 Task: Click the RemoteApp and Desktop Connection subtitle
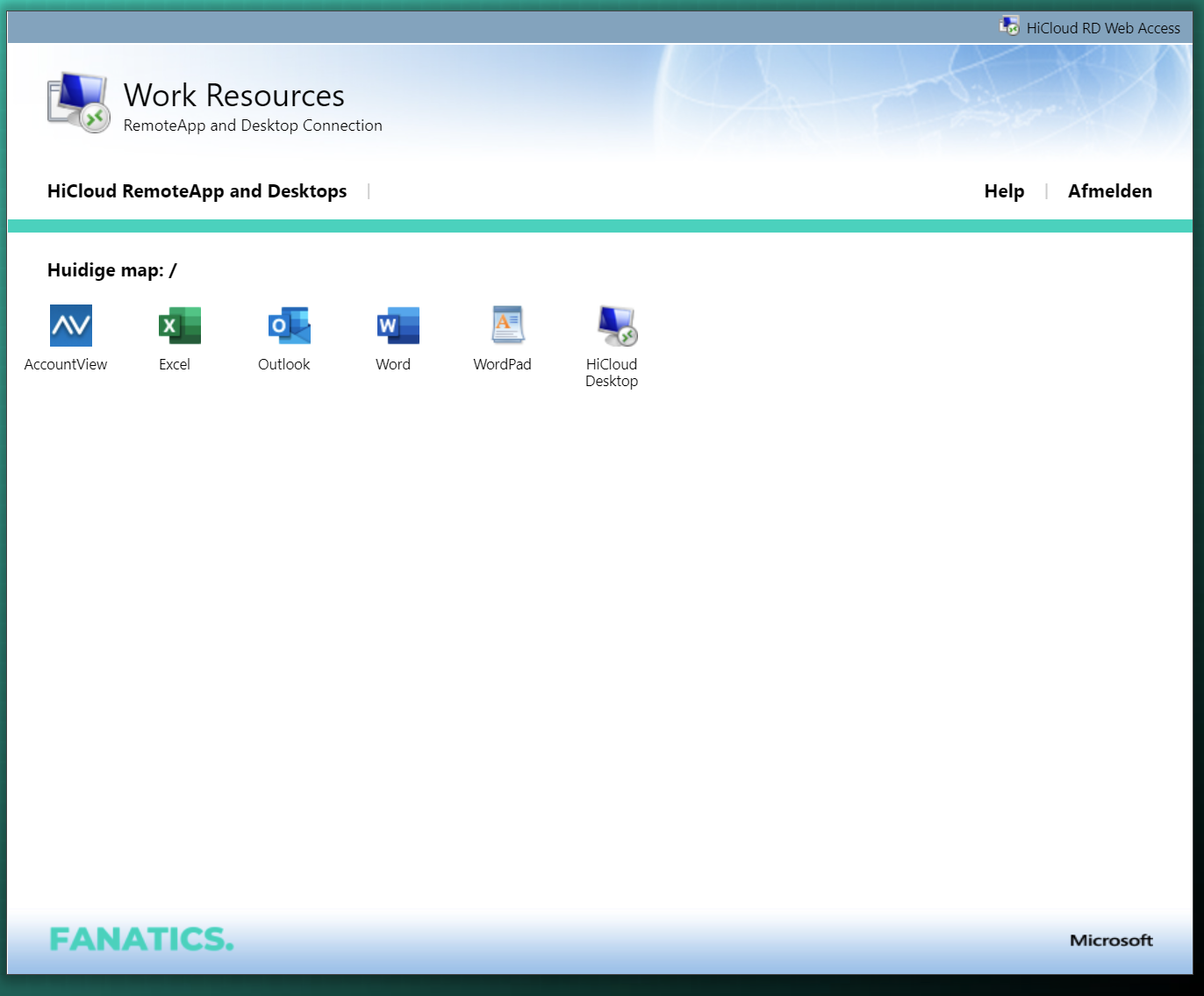[x=253, y=125]
